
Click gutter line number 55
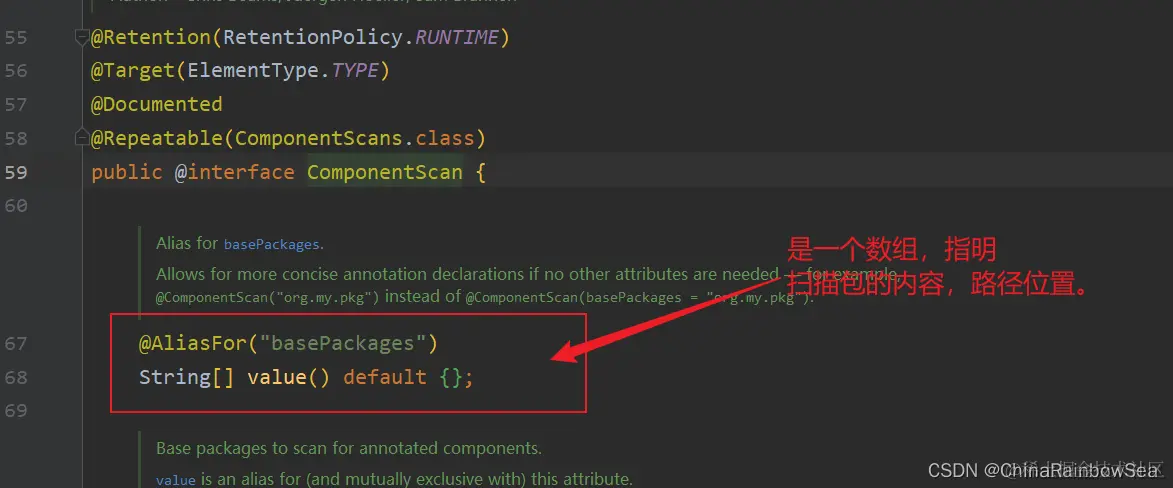pyautogui.click(x=16, y=37)
